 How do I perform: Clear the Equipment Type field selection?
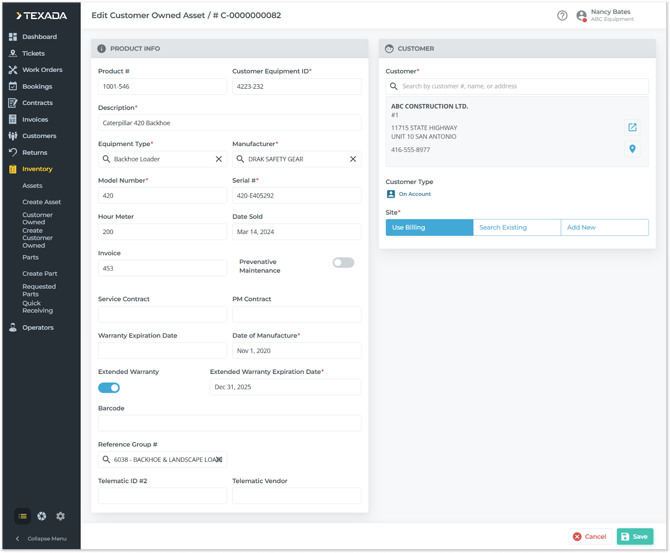click(219, 159)
